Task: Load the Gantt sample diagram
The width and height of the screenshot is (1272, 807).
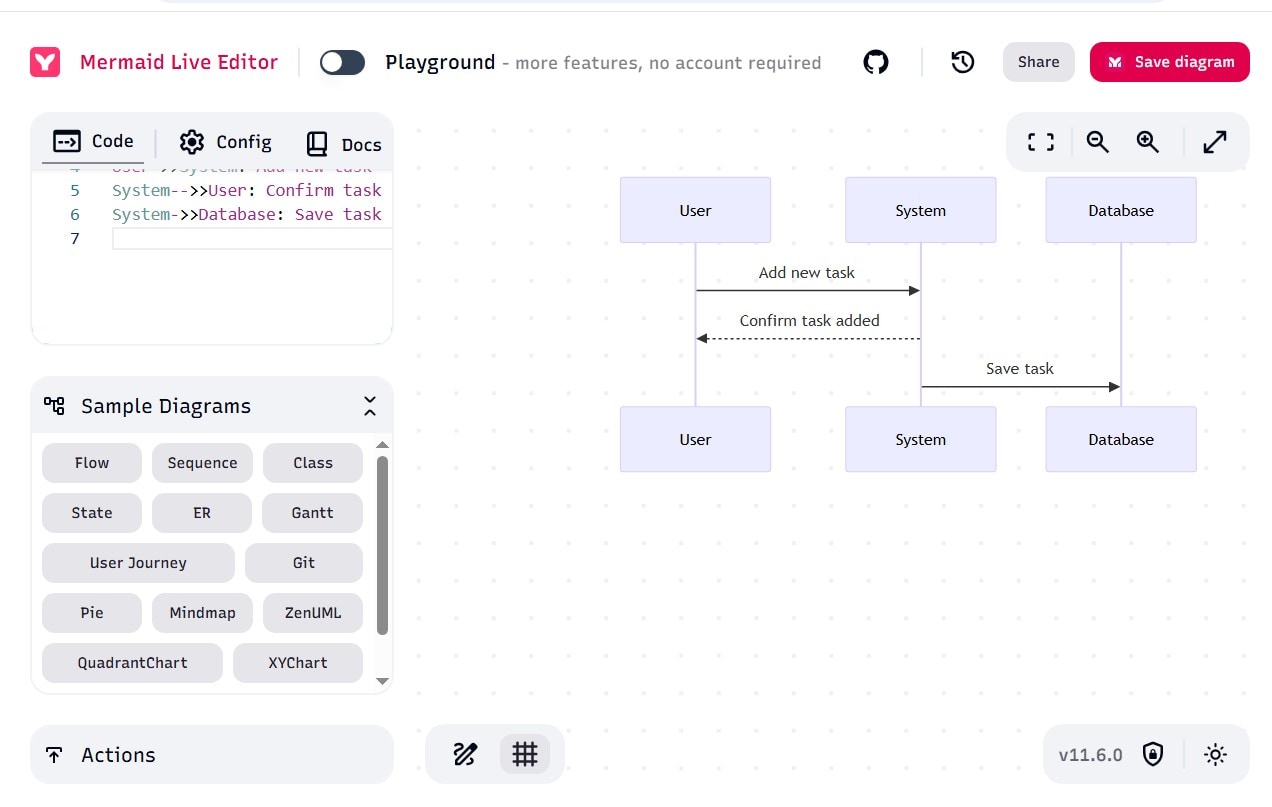Action: 313,513
